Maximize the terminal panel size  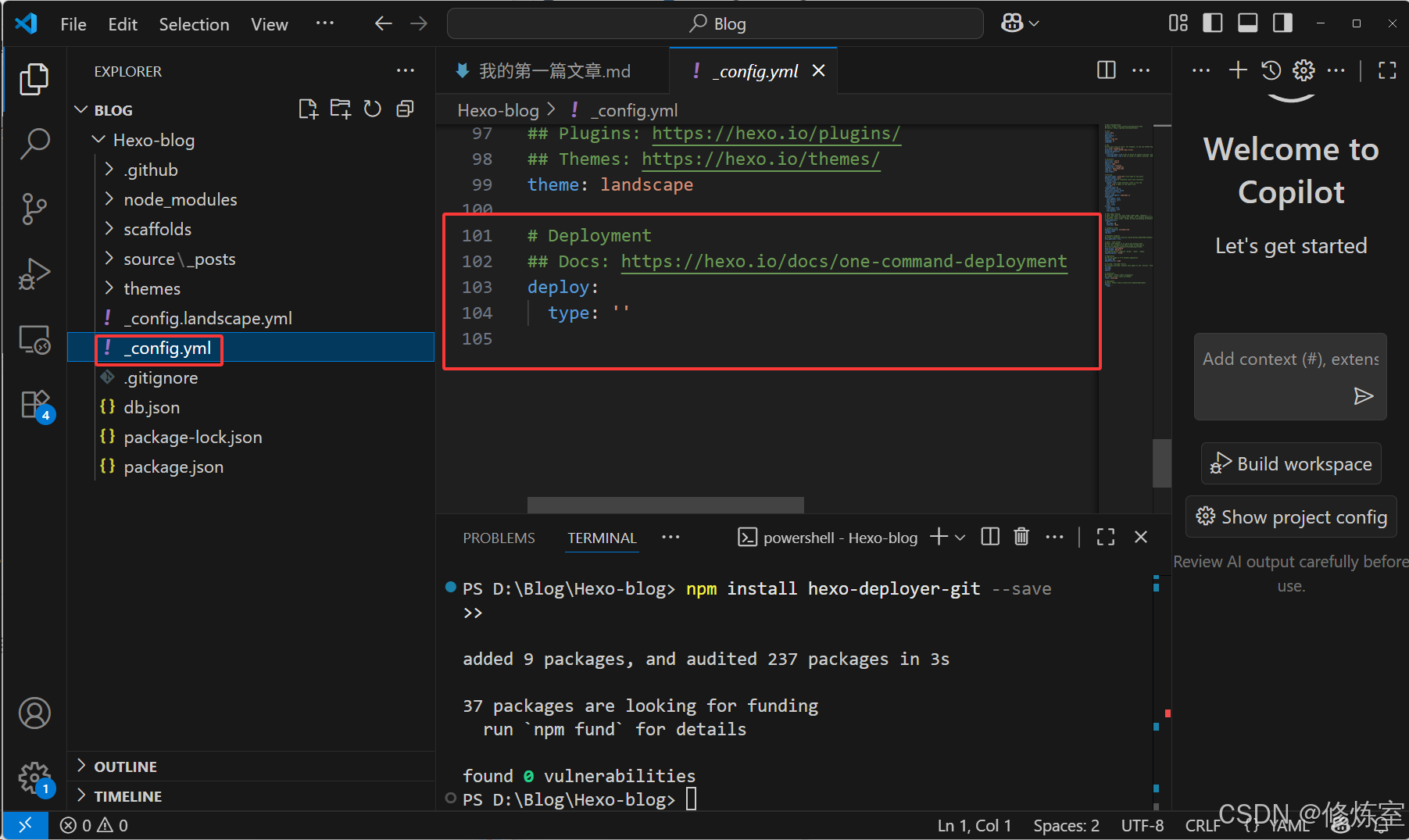pyautogui.click(x=1105, y=537)
